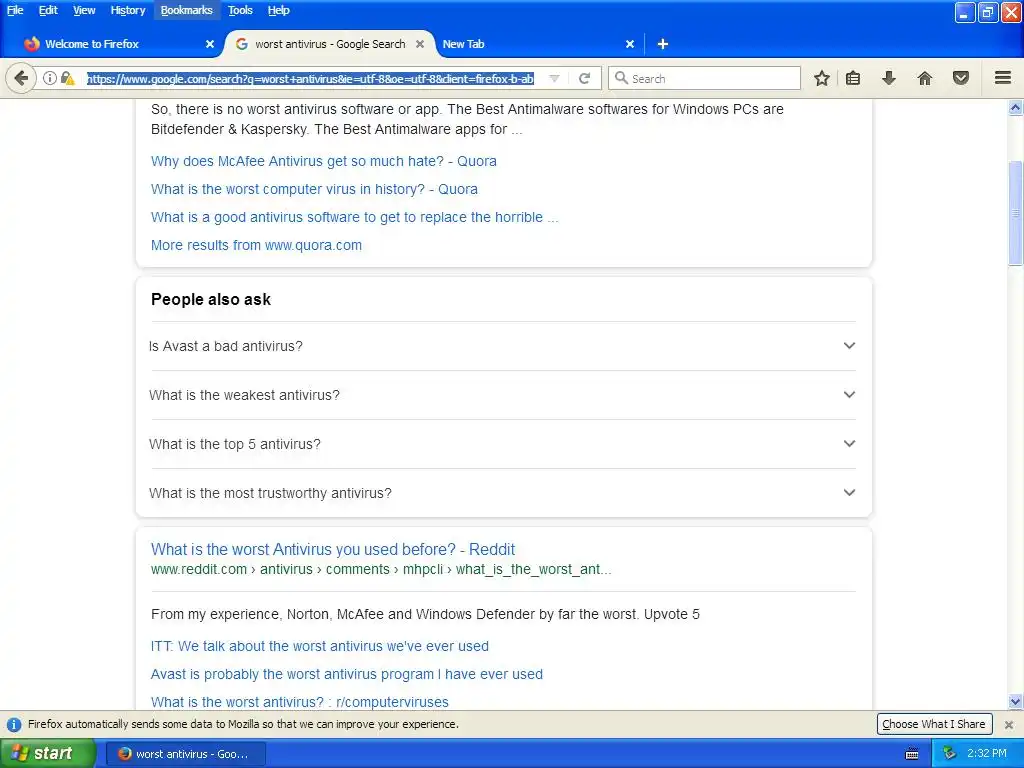Click the magnifier icon in Search box
This screenshot has height=768, width=1024.
(x=621, y=78)
